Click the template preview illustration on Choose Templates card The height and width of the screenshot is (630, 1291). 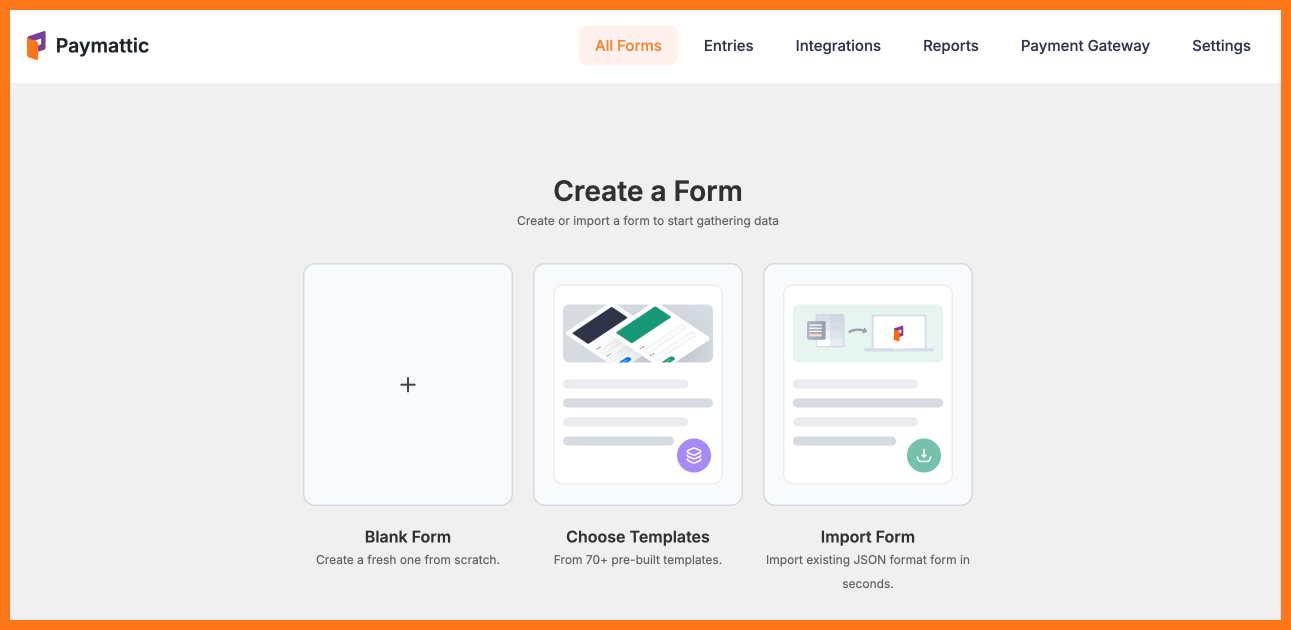pyautogui.click(x=637, y=331)
